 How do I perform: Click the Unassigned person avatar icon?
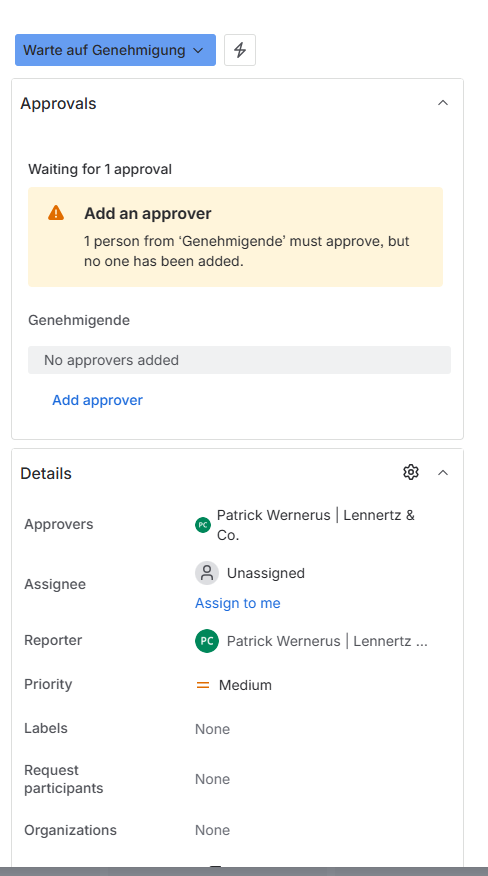(207, 573)
